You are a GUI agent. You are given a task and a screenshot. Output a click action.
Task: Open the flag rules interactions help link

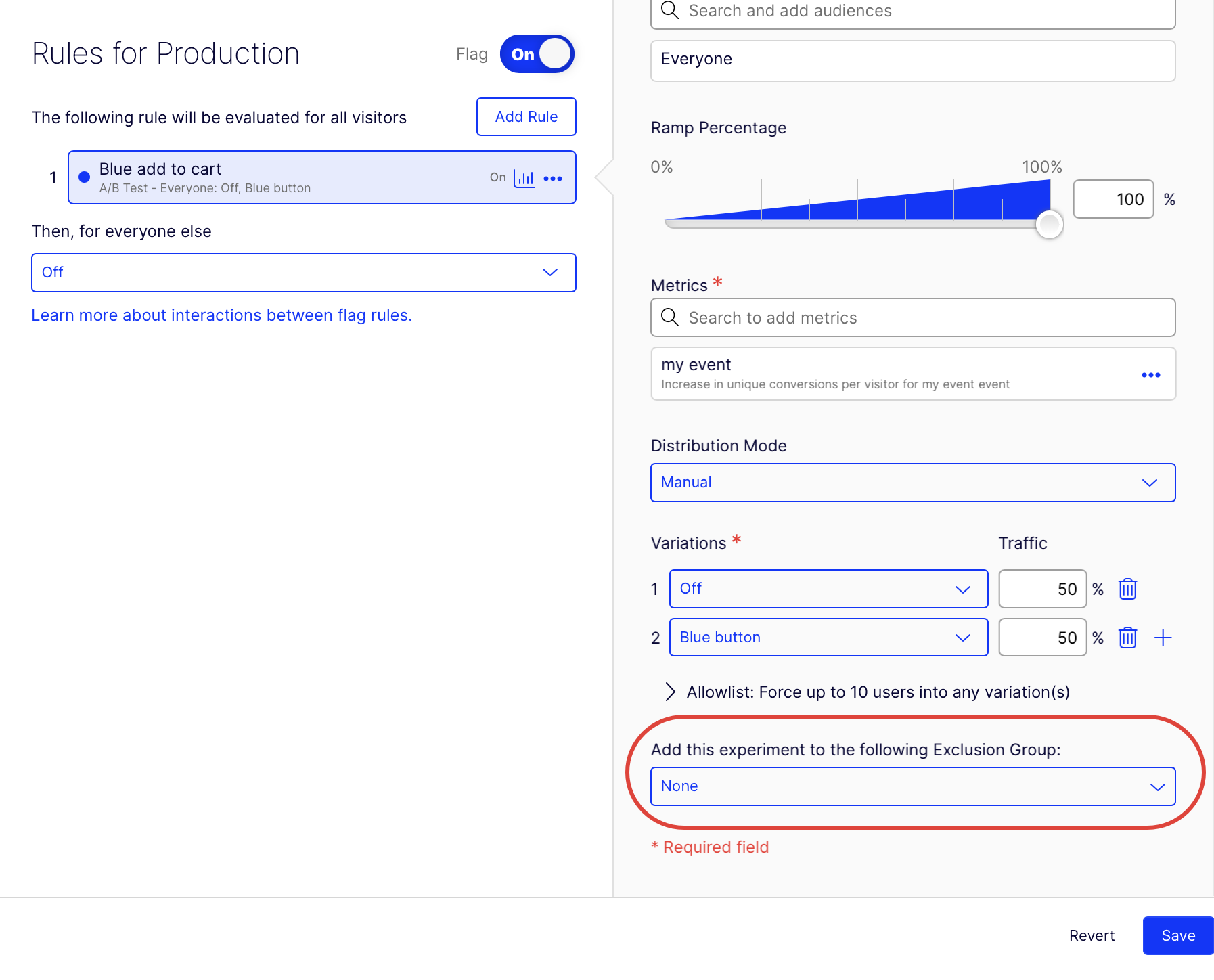click(221, 315)
